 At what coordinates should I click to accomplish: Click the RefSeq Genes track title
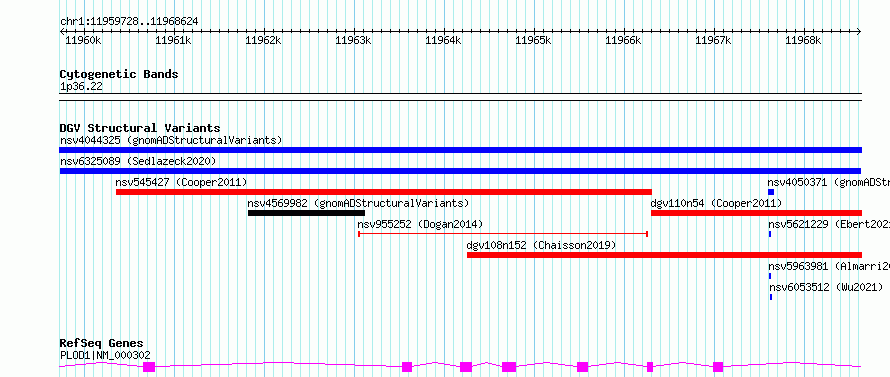[102, 344]
